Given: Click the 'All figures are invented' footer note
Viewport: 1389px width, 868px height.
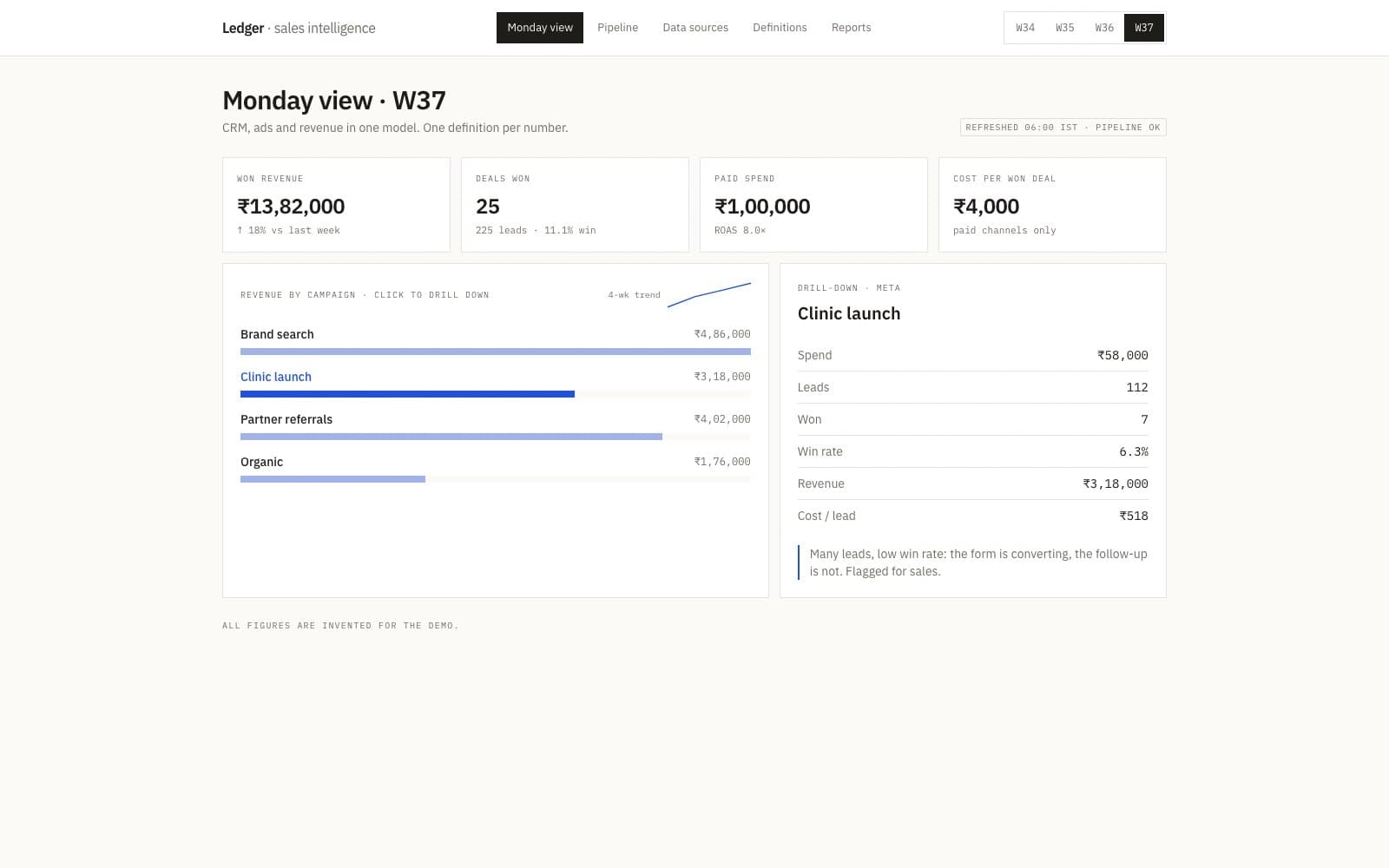Looking at the screenshot, I should click(x=340, y=626).
